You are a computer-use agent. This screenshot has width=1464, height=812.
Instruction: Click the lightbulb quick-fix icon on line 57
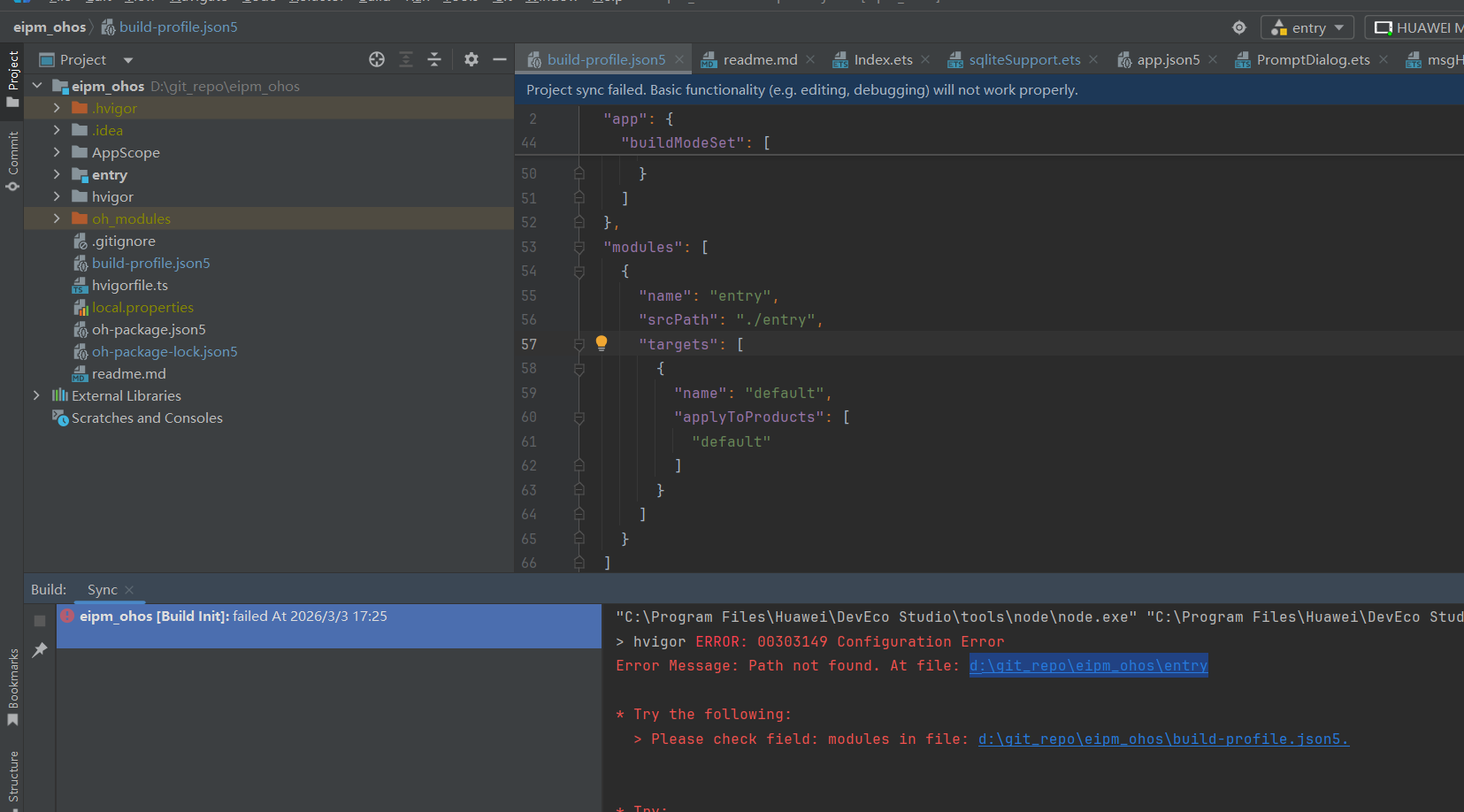(x=602, y=343)
